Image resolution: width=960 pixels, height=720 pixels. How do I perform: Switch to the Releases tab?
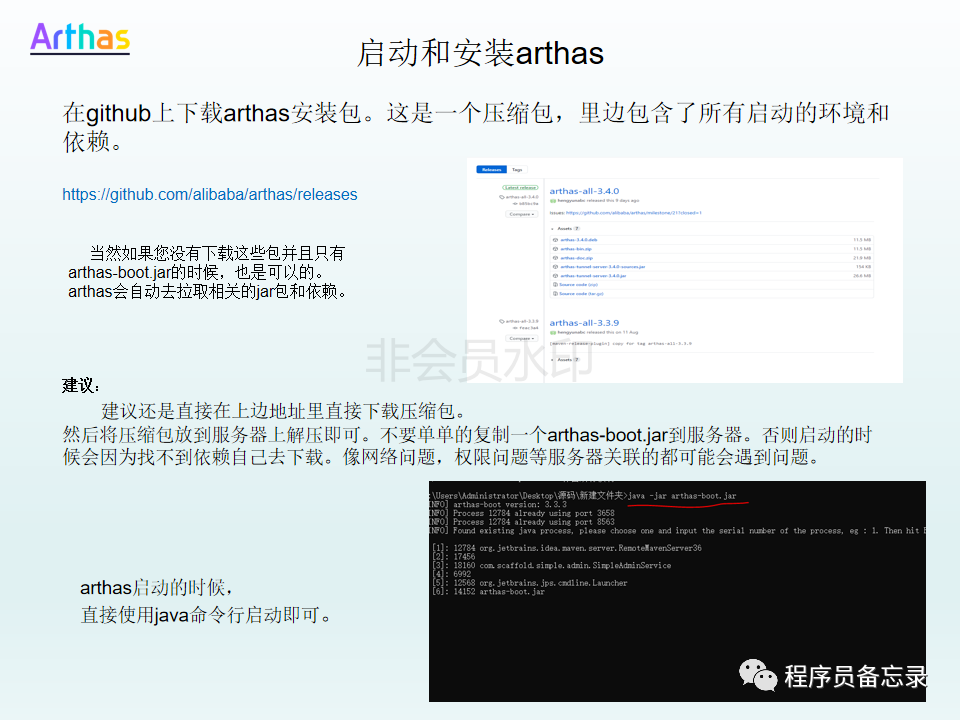pyautogui.click(x=492, y=170)
